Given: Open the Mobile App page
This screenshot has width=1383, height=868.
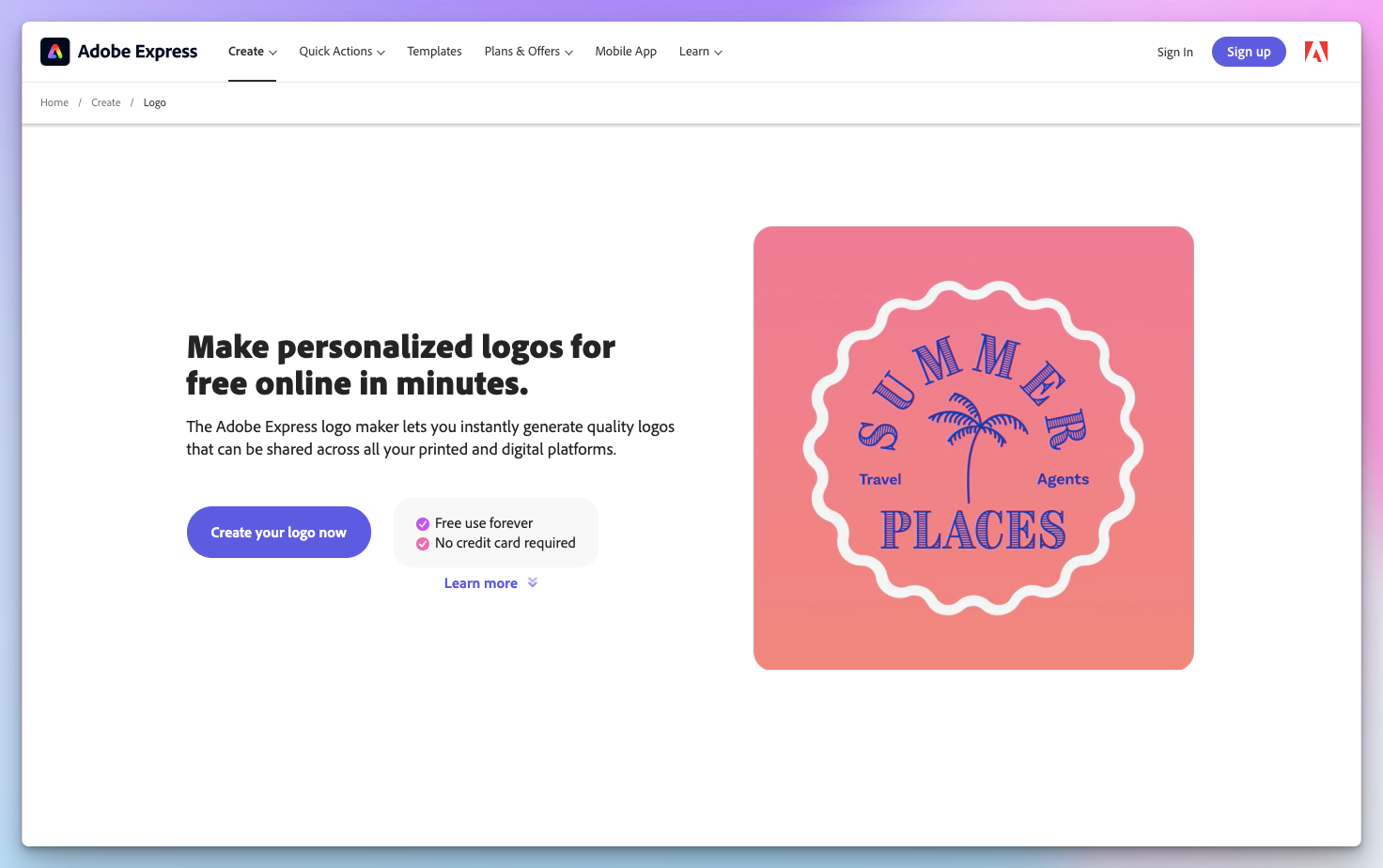Looking at the screenshot, I should coord(626,52).
